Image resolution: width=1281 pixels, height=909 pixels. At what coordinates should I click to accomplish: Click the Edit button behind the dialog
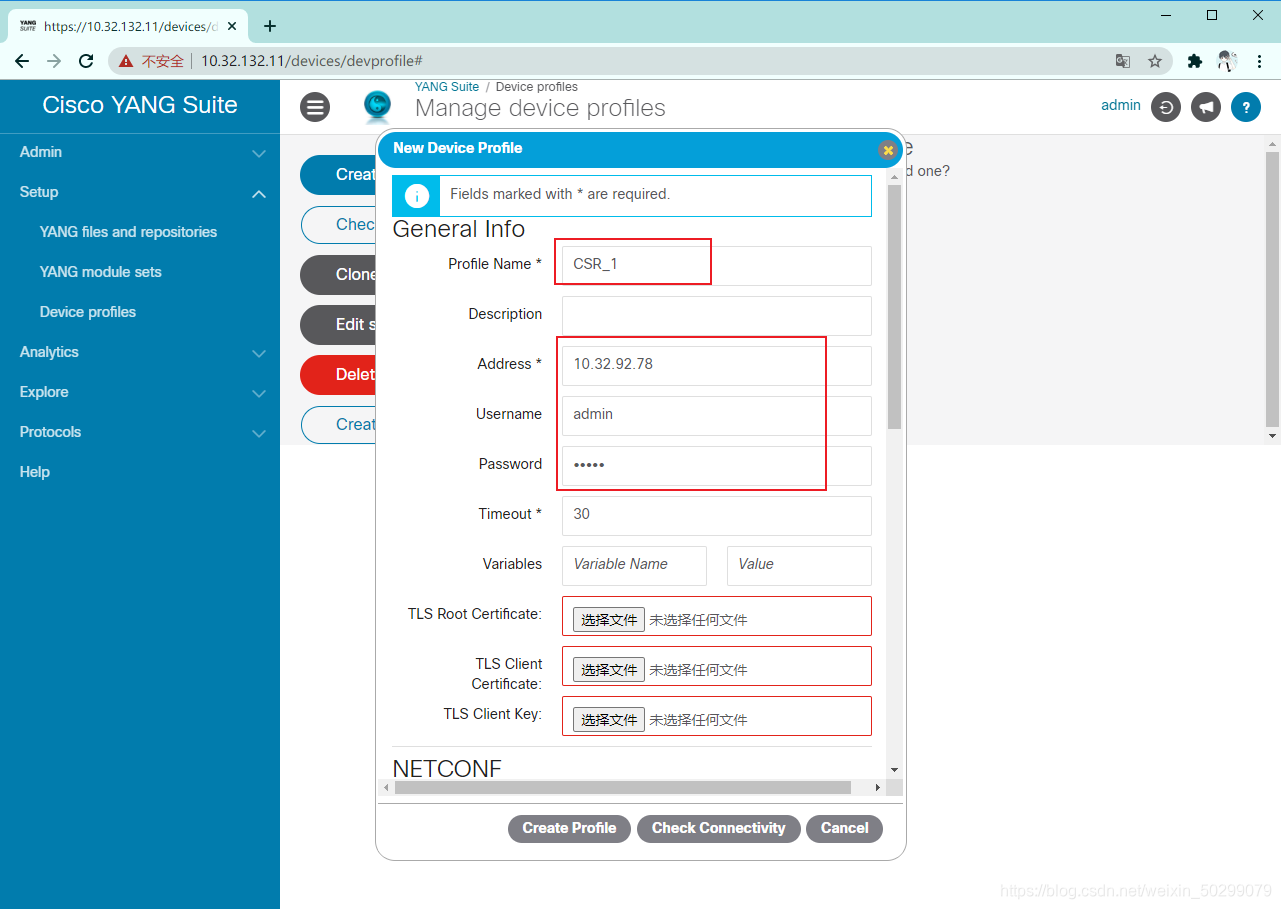click(339, 325)
